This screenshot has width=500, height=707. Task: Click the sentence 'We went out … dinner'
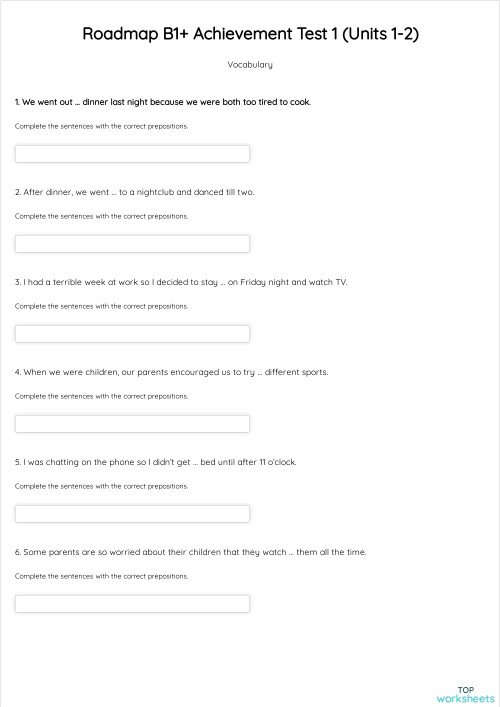coord(163,102)
